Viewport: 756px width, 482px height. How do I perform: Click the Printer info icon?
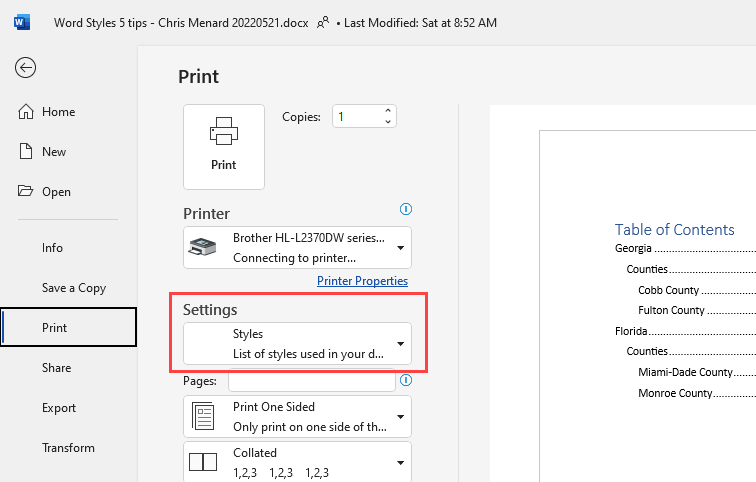[406, 209]
